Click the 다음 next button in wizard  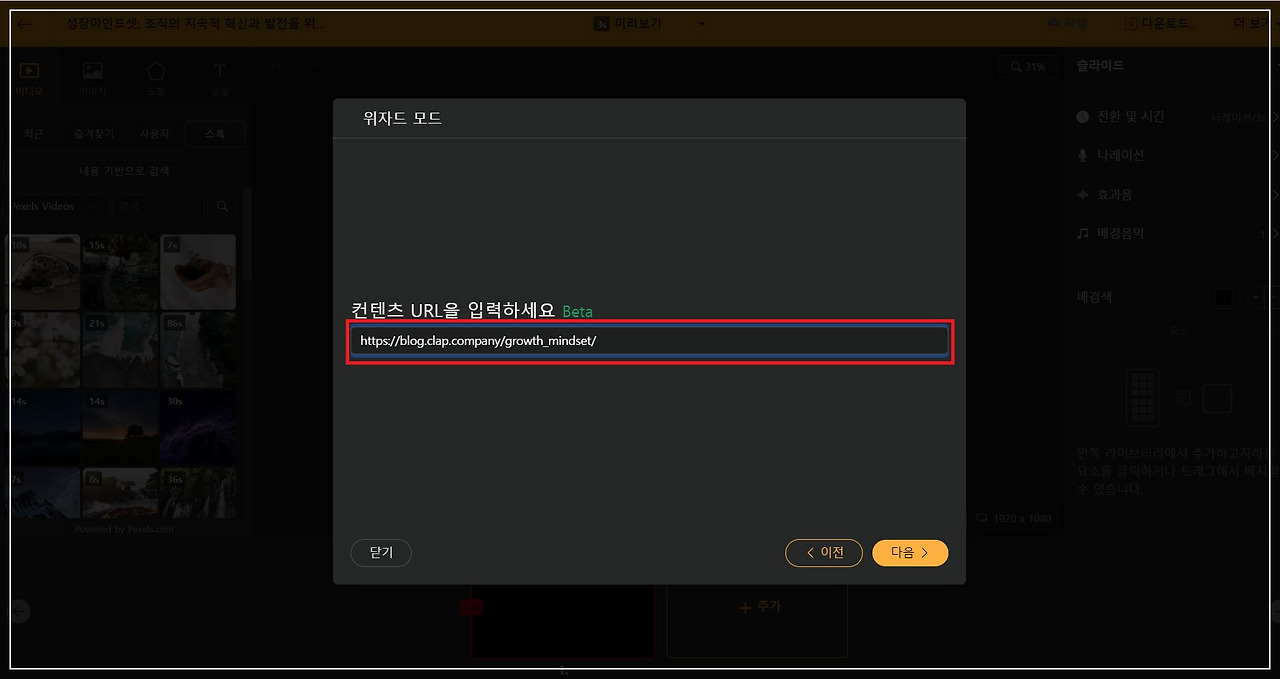[x=910, y=553]
